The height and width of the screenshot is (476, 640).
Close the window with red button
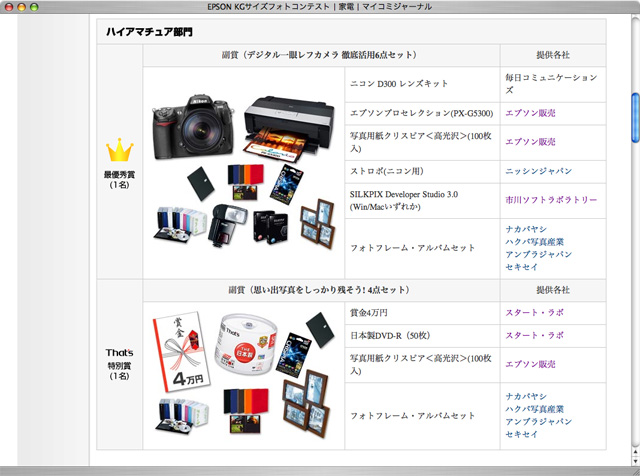[x=9, y=7]
